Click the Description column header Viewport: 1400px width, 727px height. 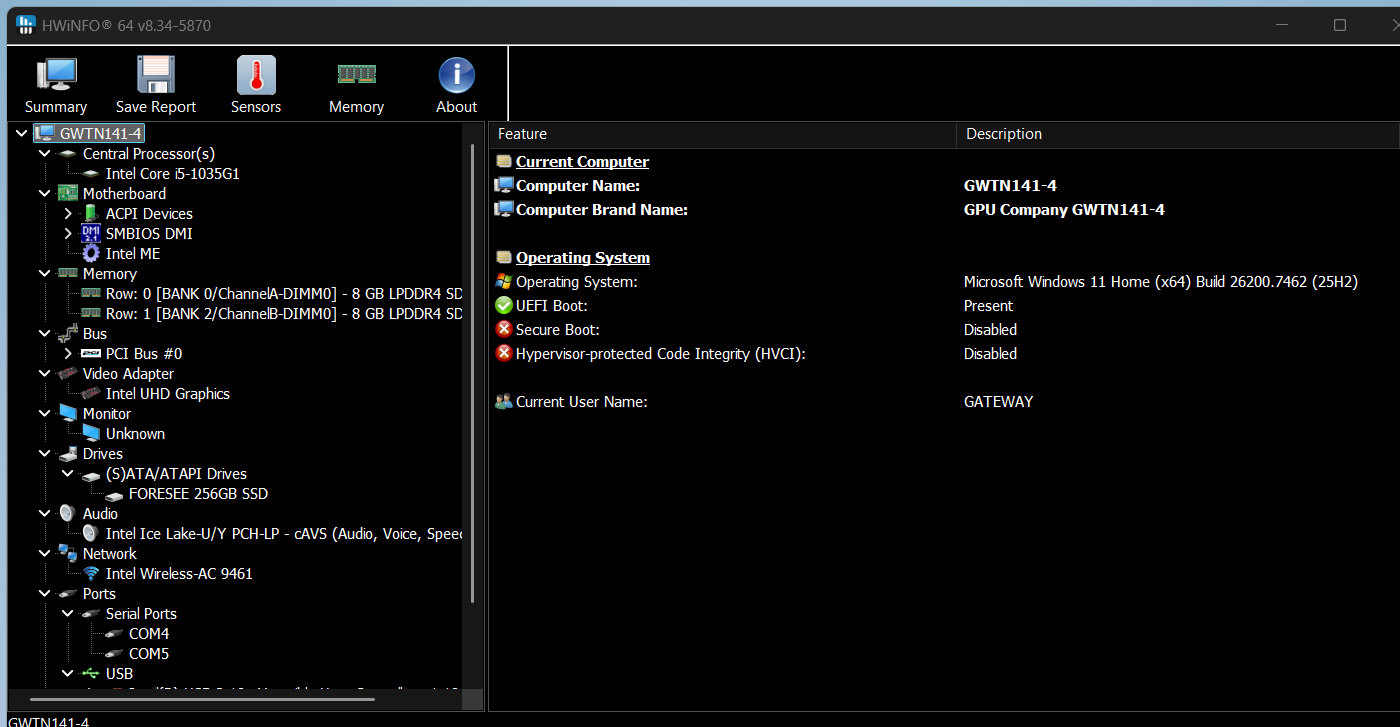point(1178,134)
